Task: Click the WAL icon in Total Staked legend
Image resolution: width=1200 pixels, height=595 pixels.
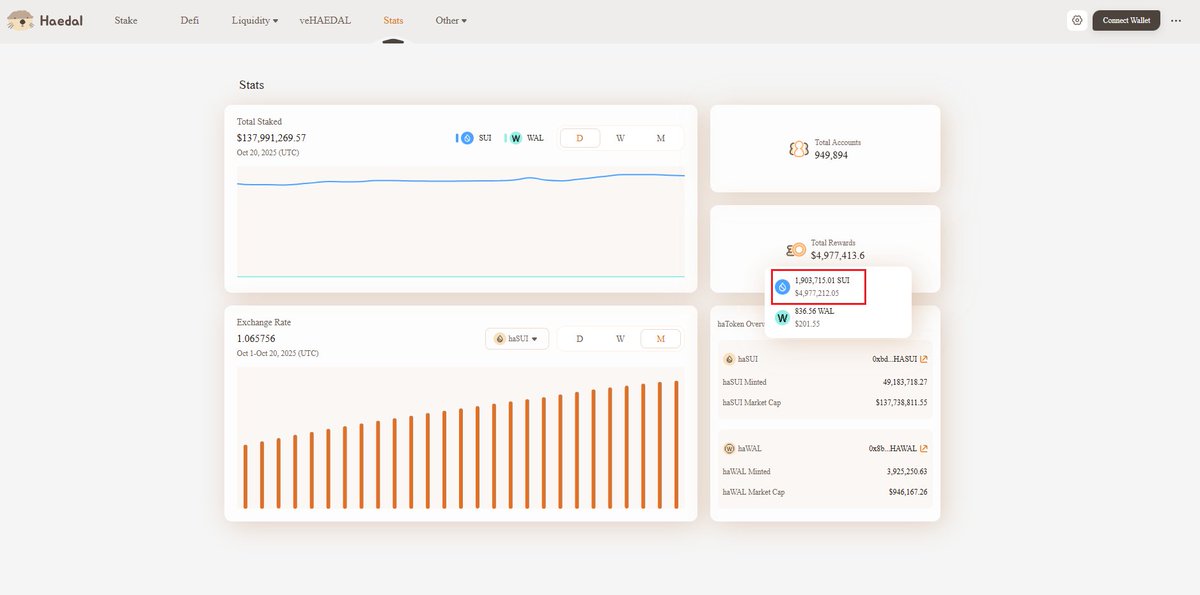Action: click(516, 138)
